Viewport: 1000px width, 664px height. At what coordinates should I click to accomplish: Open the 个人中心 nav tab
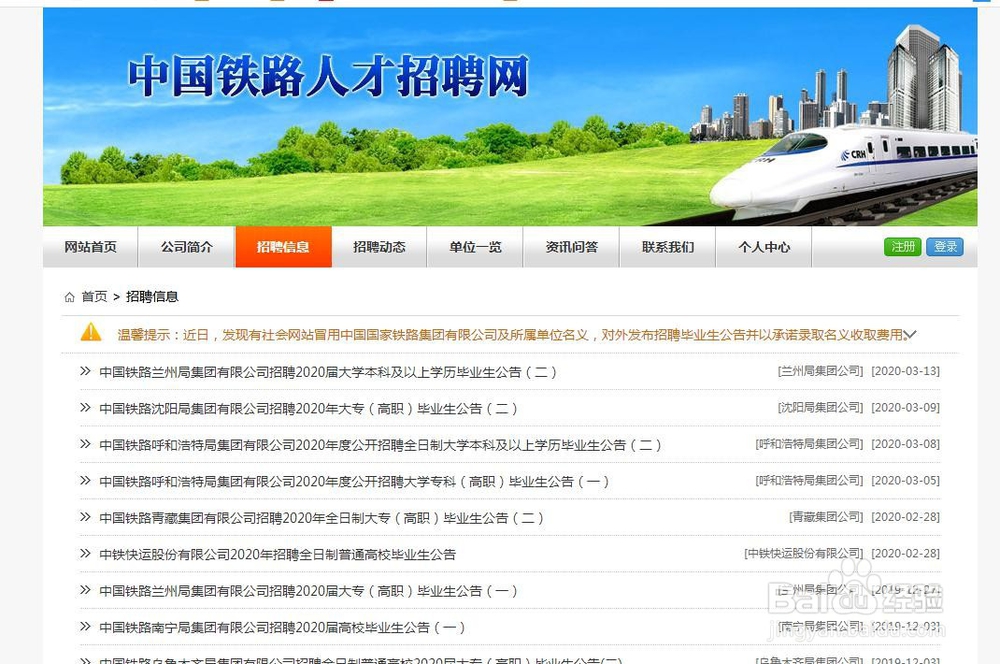click(764, 247)
